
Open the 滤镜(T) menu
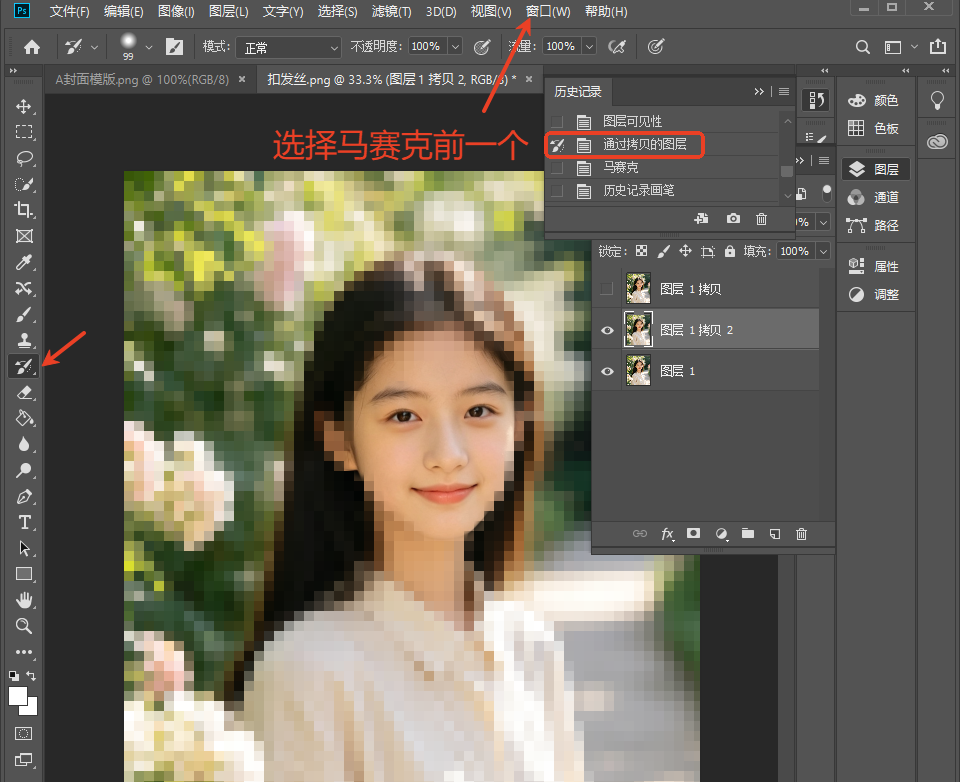[x=391, y=12]
